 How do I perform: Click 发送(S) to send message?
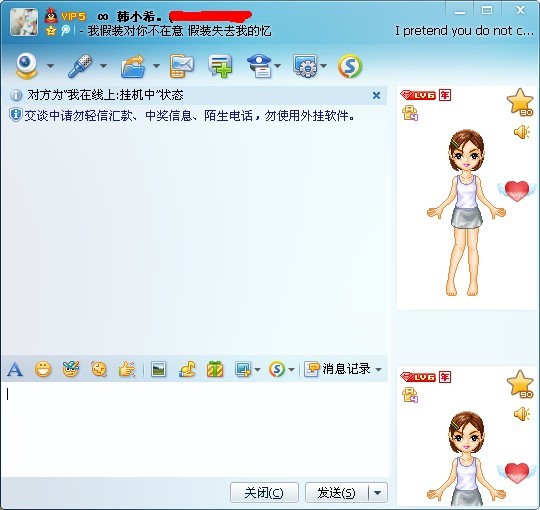336,492
